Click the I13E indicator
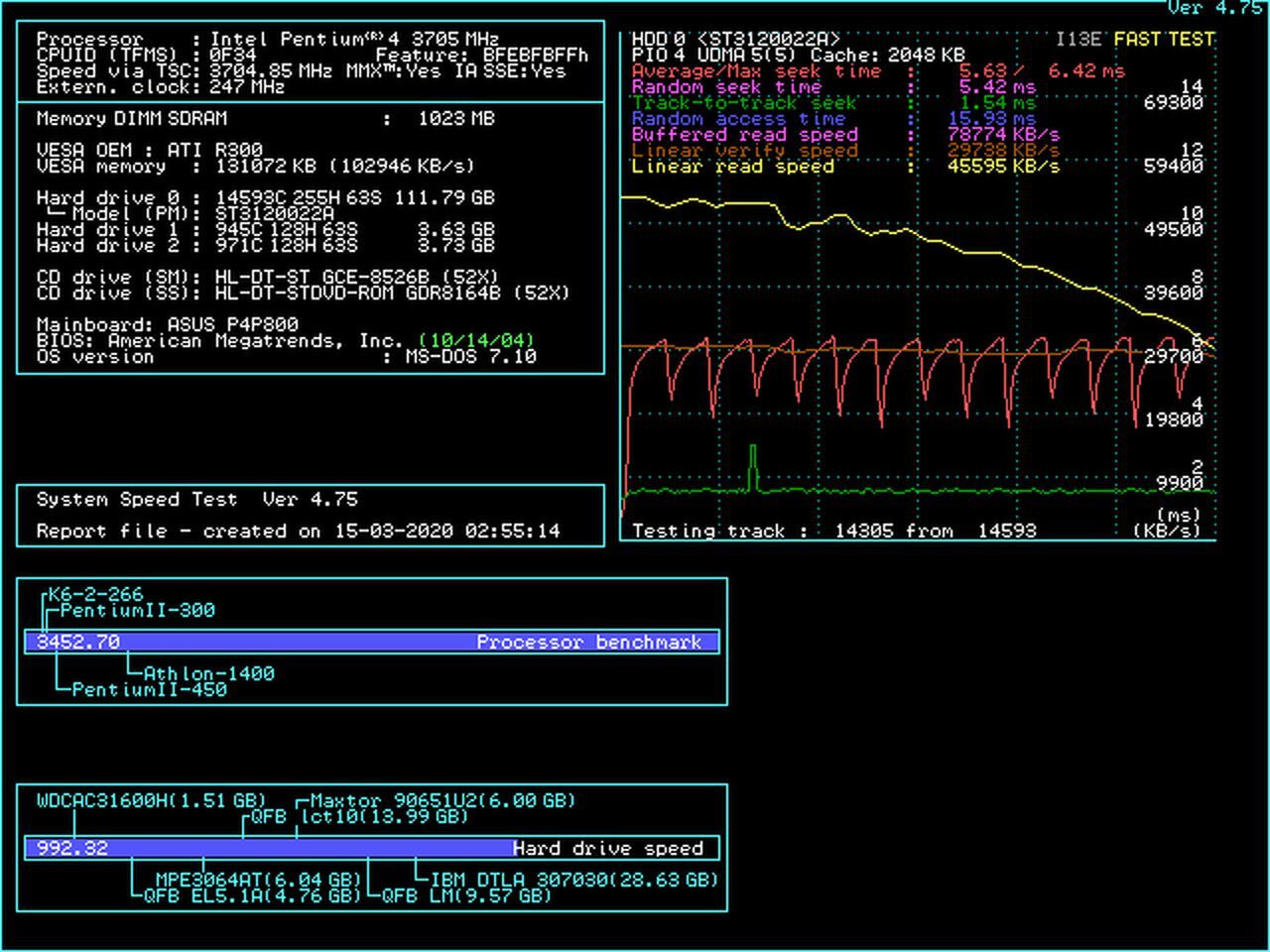 click(1079, 39)
